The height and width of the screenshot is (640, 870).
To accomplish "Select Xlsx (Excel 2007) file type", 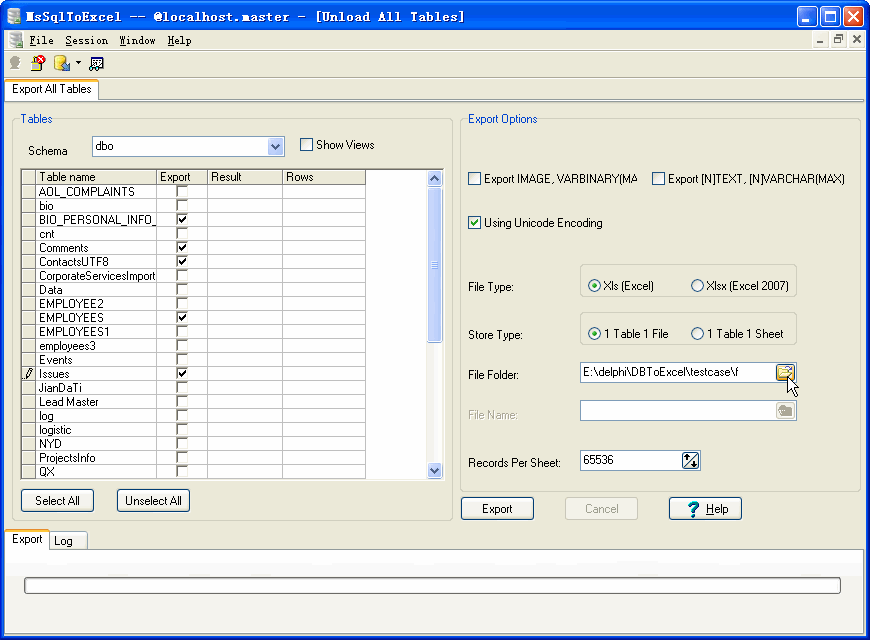I will point(697,286).
